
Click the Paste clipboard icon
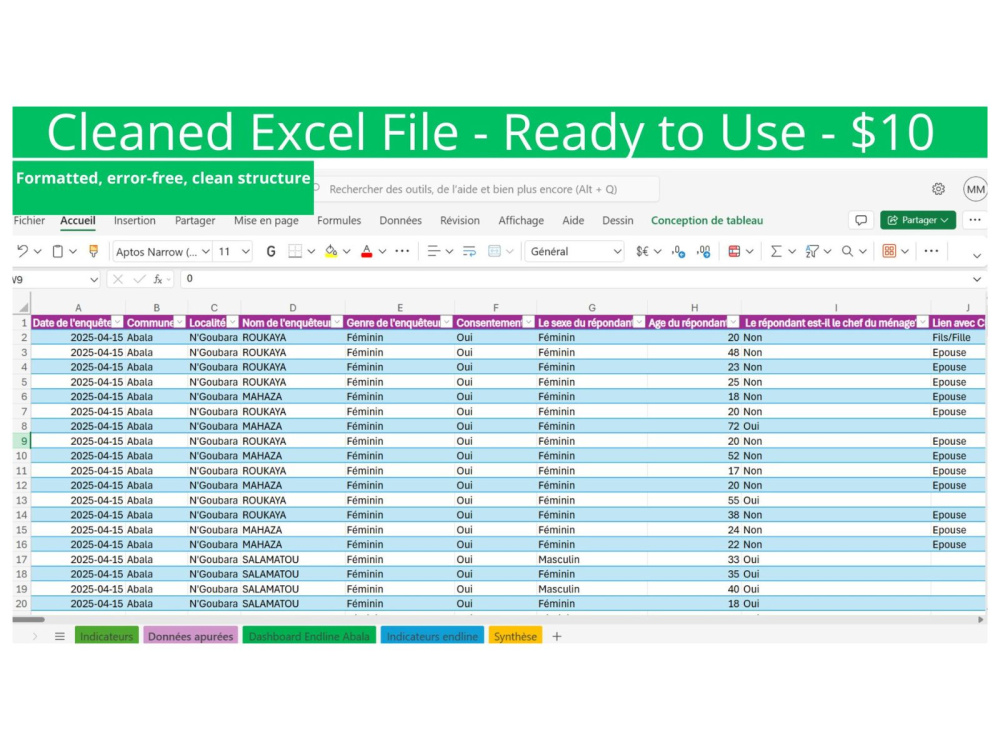point(57,251)
